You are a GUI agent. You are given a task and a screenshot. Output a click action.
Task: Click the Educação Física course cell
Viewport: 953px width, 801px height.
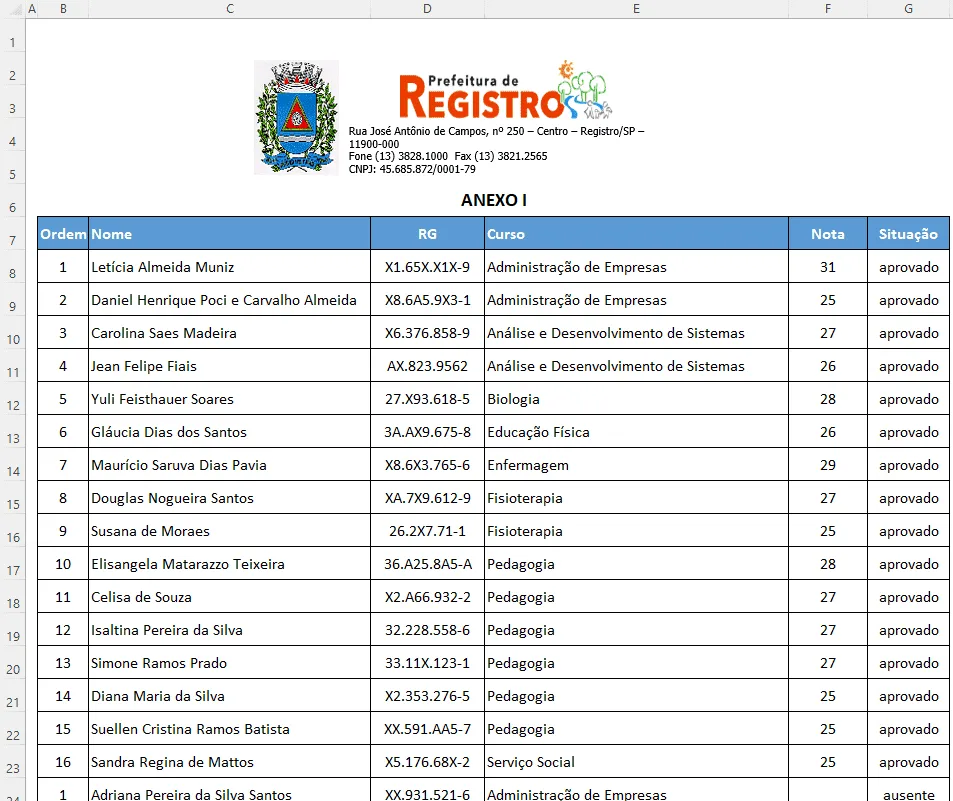click(636, 431)
